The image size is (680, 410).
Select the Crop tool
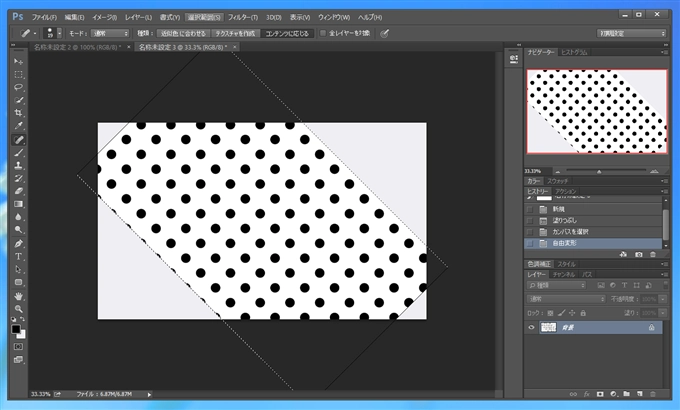18,113
